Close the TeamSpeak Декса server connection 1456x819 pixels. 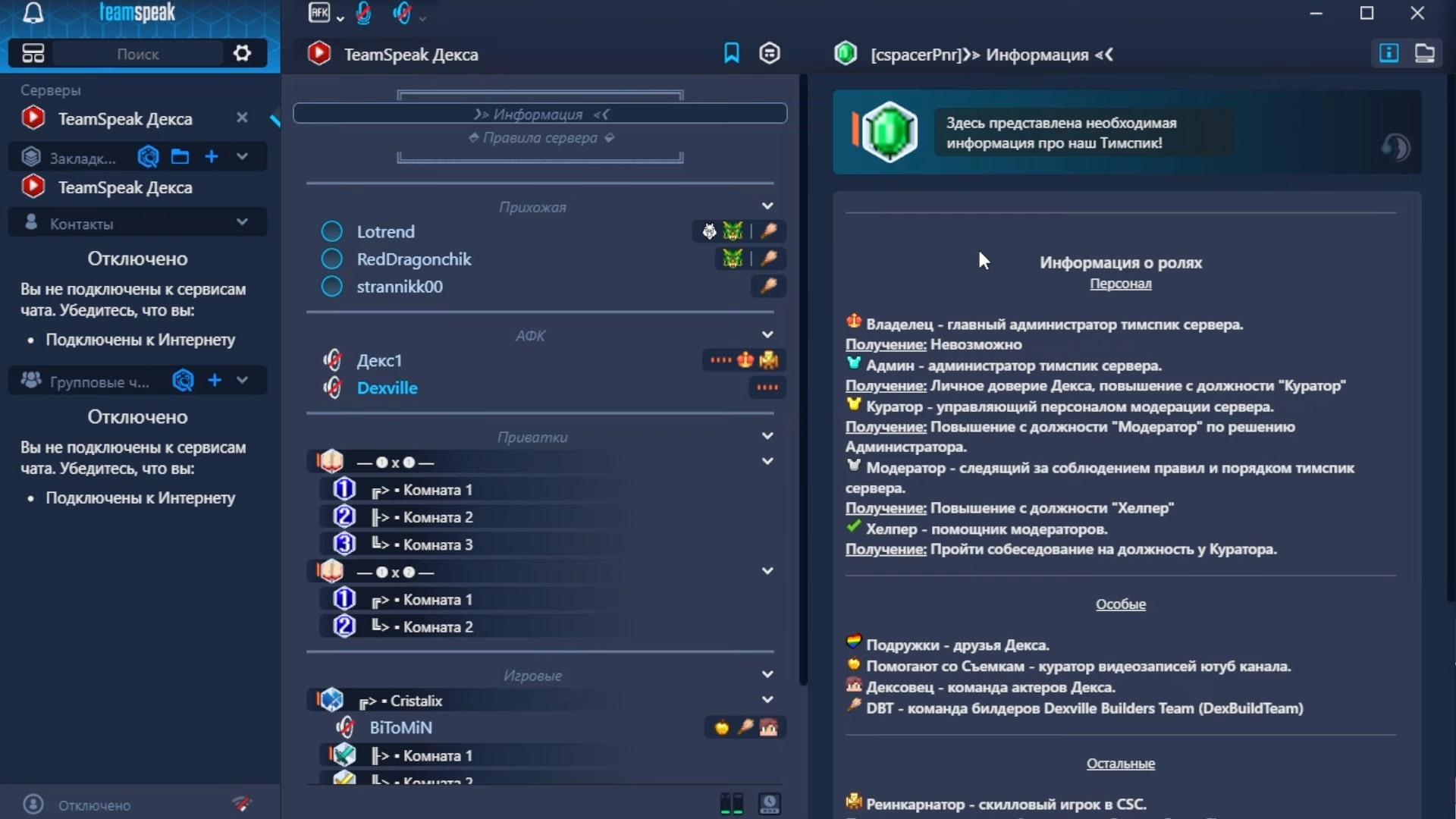[242, 118]
